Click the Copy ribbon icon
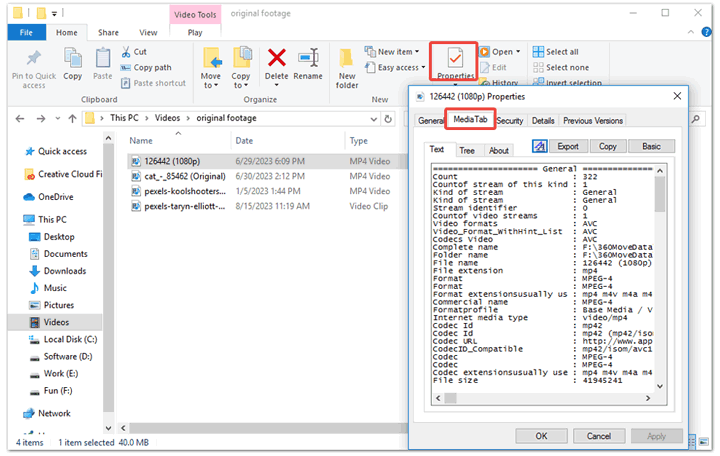Image resolution: width=720 pixels, height=456 pixels. tap(73, 58)
